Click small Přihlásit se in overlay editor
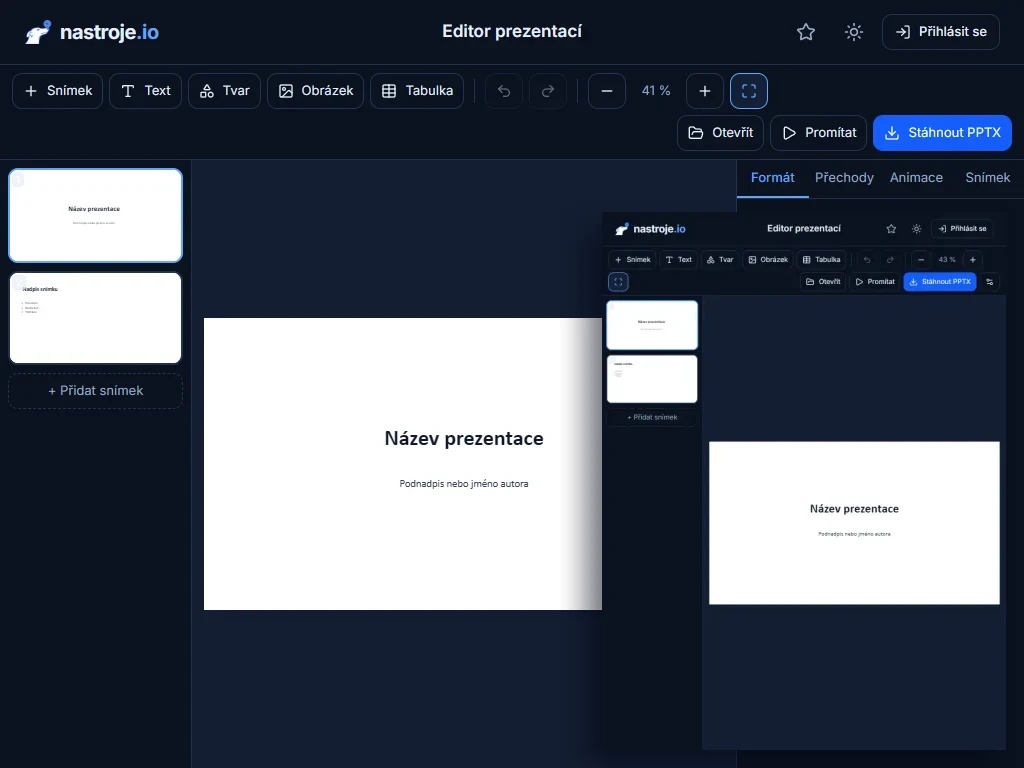Viewport: 1024px width, 768px height. pyautogui.click(x=962, y=229)
